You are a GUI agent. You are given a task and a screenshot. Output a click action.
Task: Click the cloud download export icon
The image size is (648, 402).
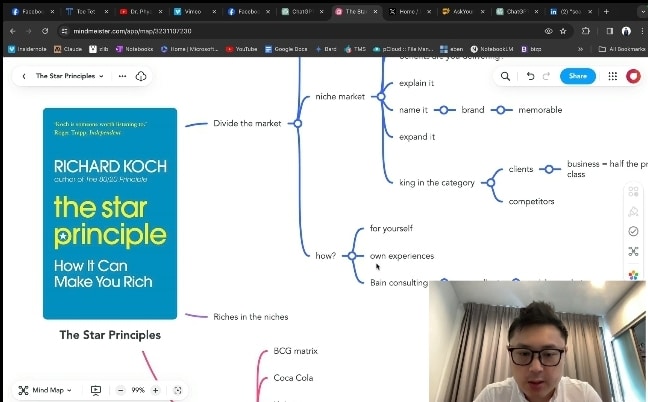[x=141, y=76]
